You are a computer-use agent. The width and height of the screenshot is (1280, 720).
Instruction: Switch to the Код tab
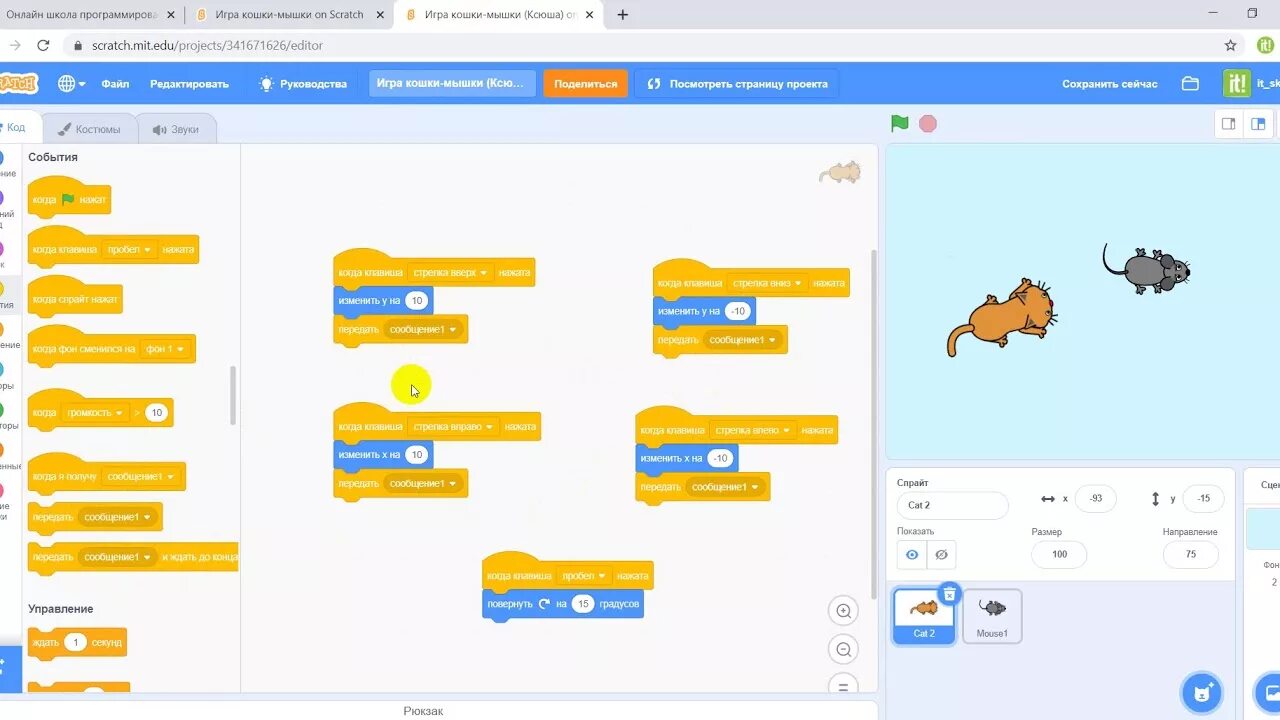pyautogui.click(x=17, y=127)
